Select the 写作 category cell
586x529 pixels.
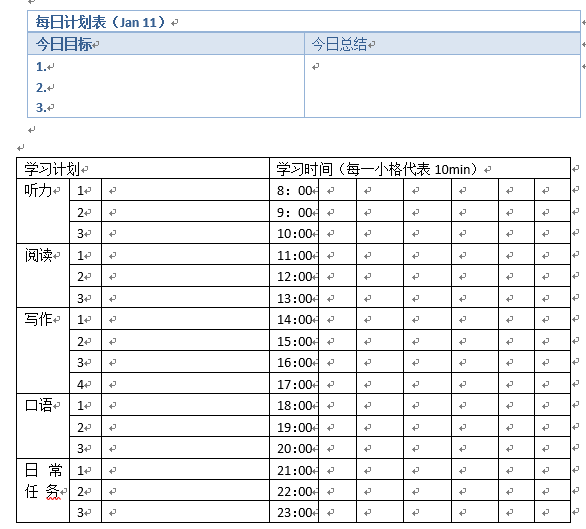(43, 350)
